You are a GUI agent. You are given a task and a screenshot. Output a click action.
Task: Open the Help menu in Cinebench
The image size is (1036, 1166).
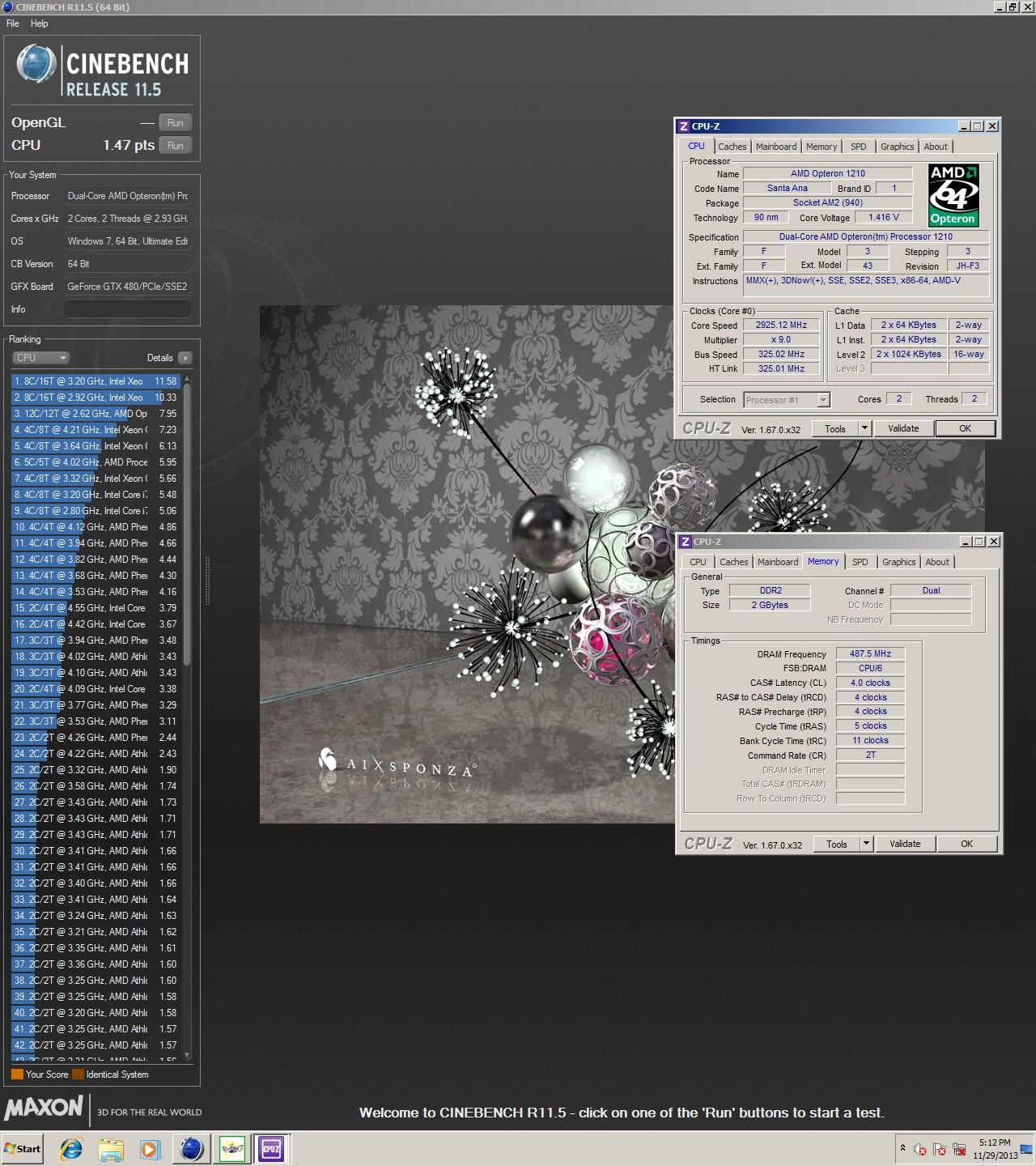point(40,23)
